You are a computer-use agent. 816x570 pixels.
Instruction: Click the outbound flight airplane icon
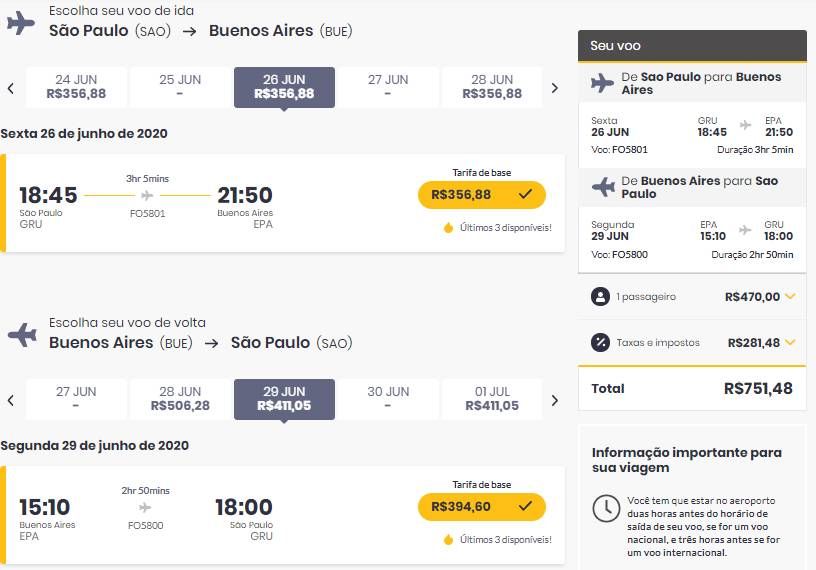[21, 23]
